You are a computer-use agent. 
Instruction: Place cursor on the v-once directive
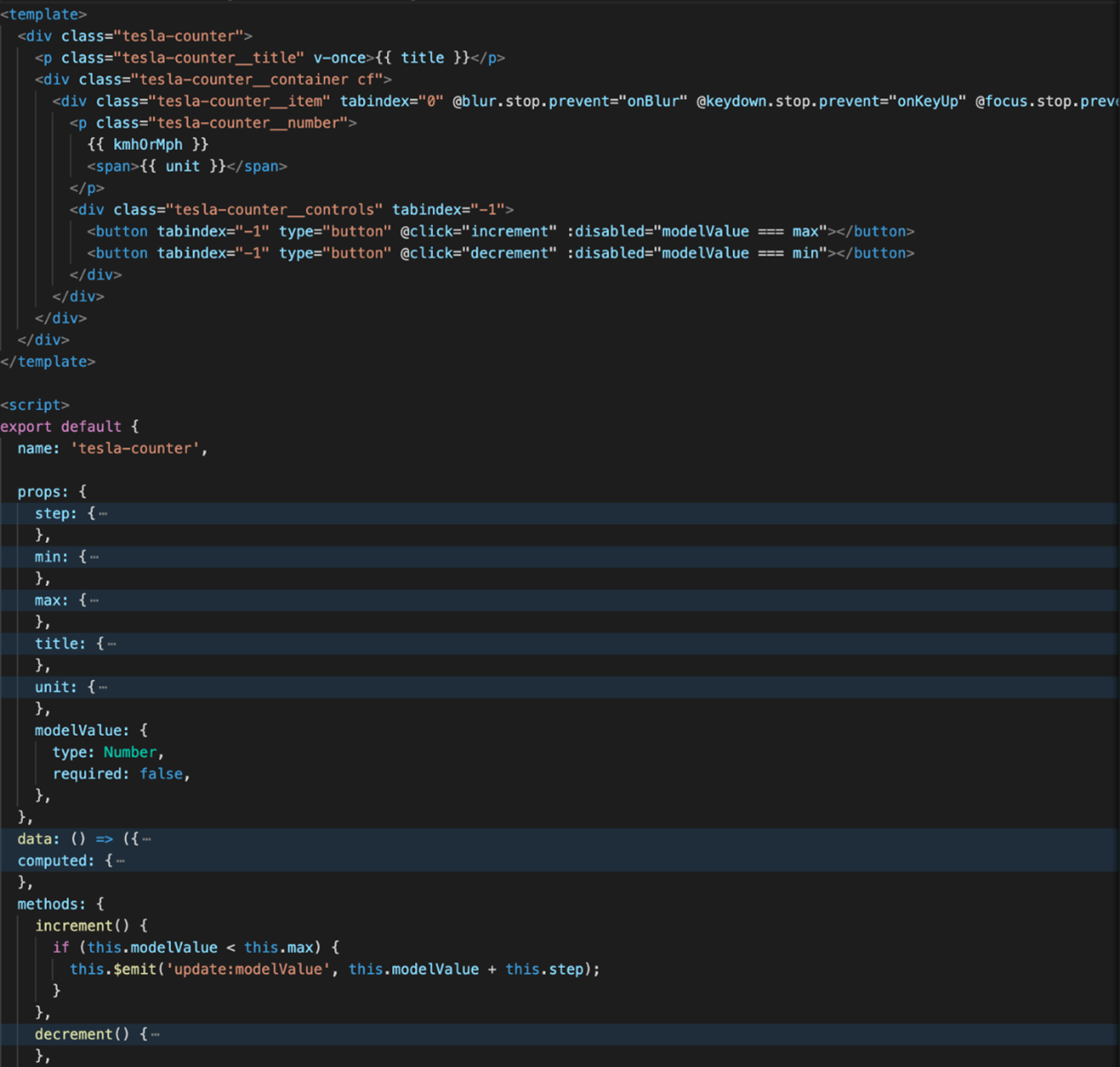[x=339, y=58]
